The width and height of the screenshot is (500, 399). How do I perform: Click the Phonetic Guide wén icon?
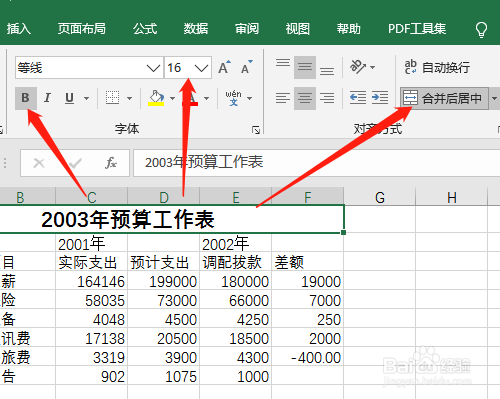point(233,98)
